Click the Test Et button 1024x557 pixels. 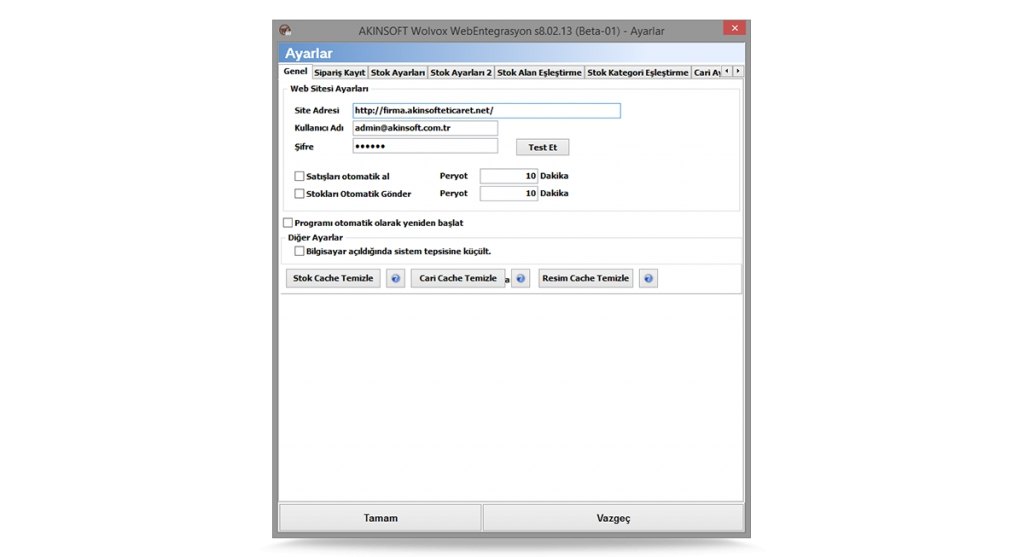click(543, 148)
